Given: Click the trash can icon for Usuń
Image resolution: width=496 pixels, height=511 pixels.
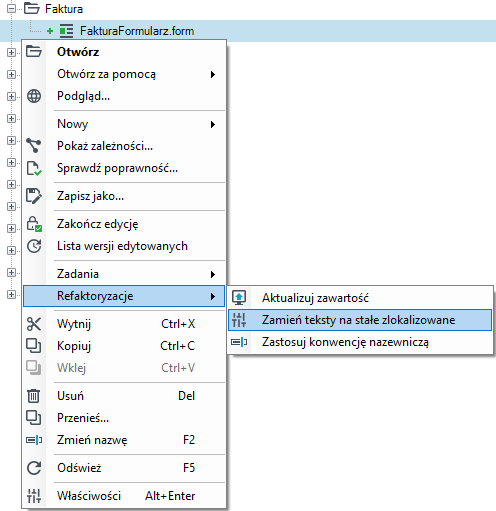Looking at the screenshot, I should (x=34, y=396).
